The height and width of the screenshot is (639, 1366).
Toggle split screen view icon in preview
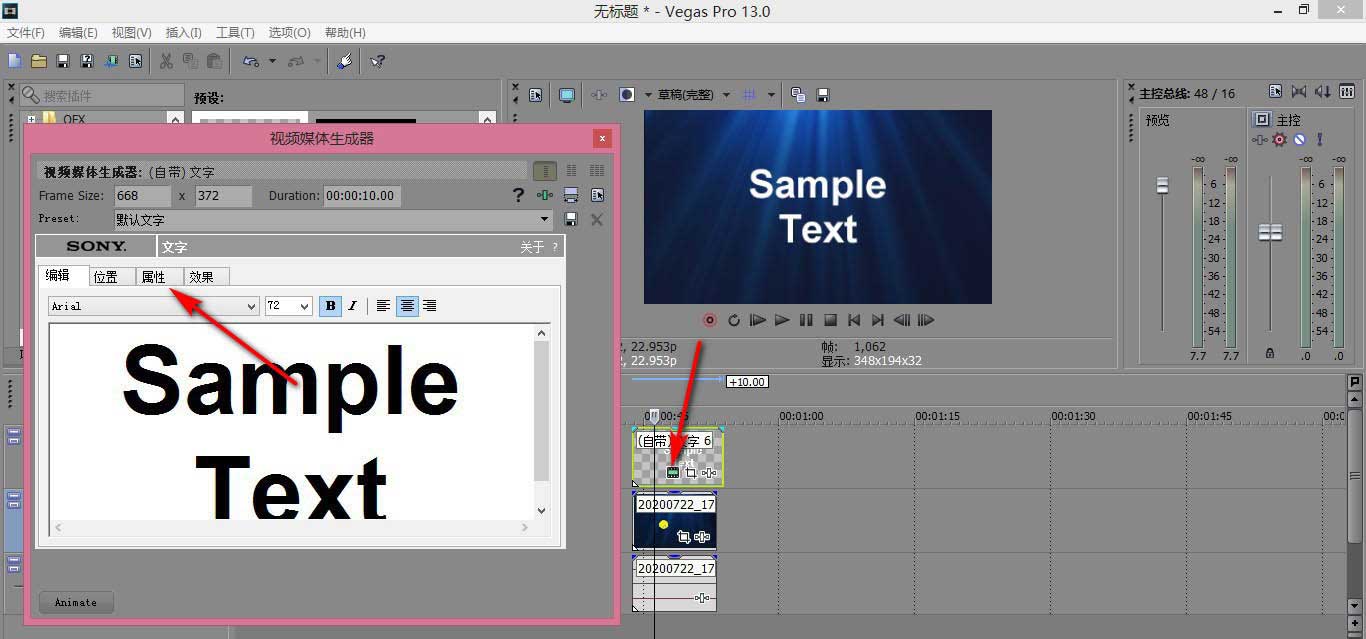click(627, 95)
